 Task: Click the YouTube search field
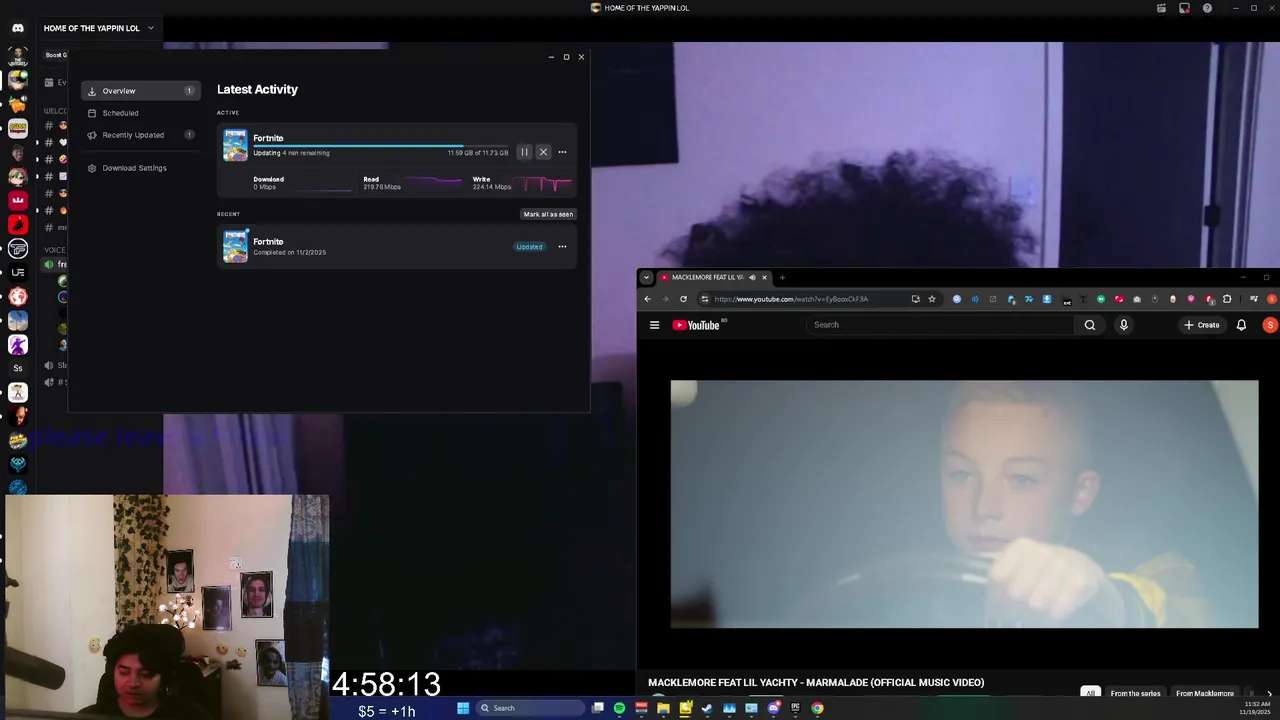click(940, 325)
